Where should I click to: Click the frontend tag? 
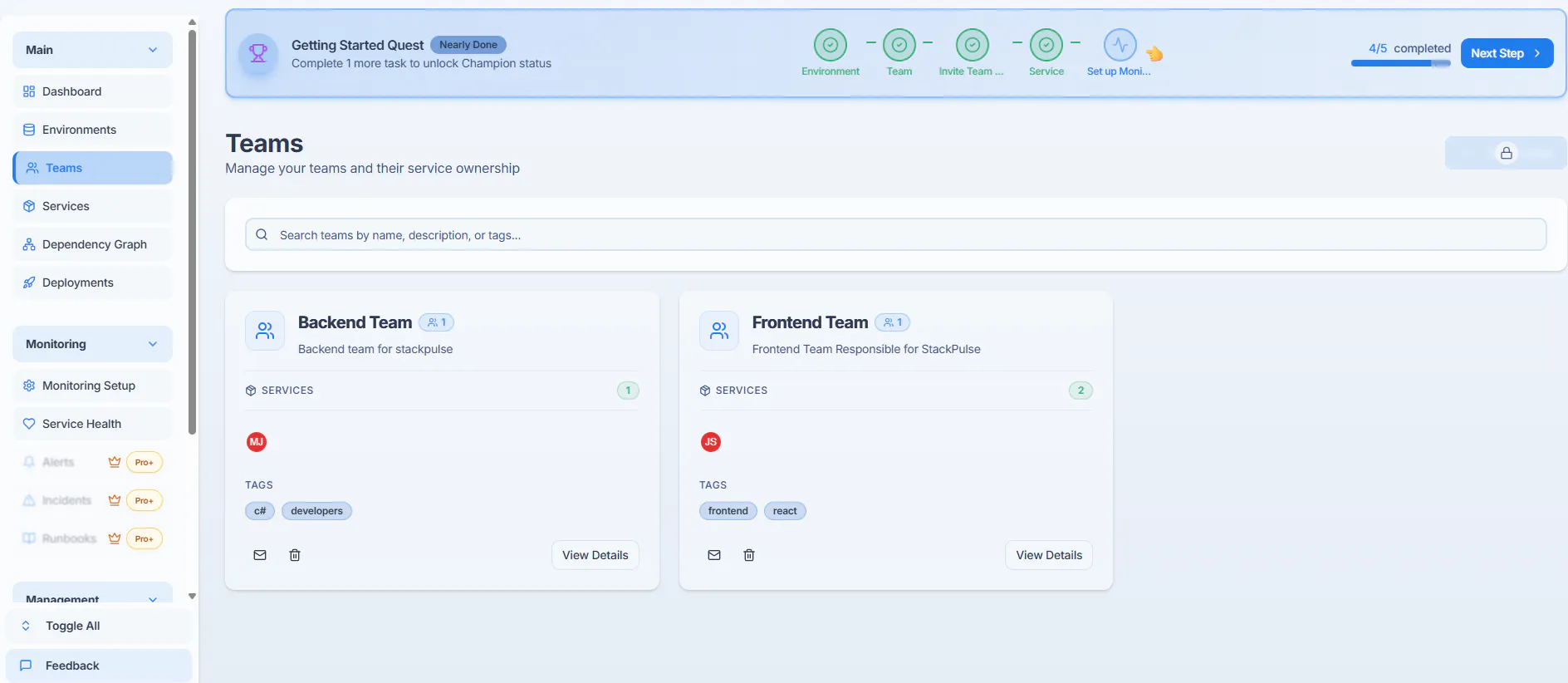coord(728,511)
